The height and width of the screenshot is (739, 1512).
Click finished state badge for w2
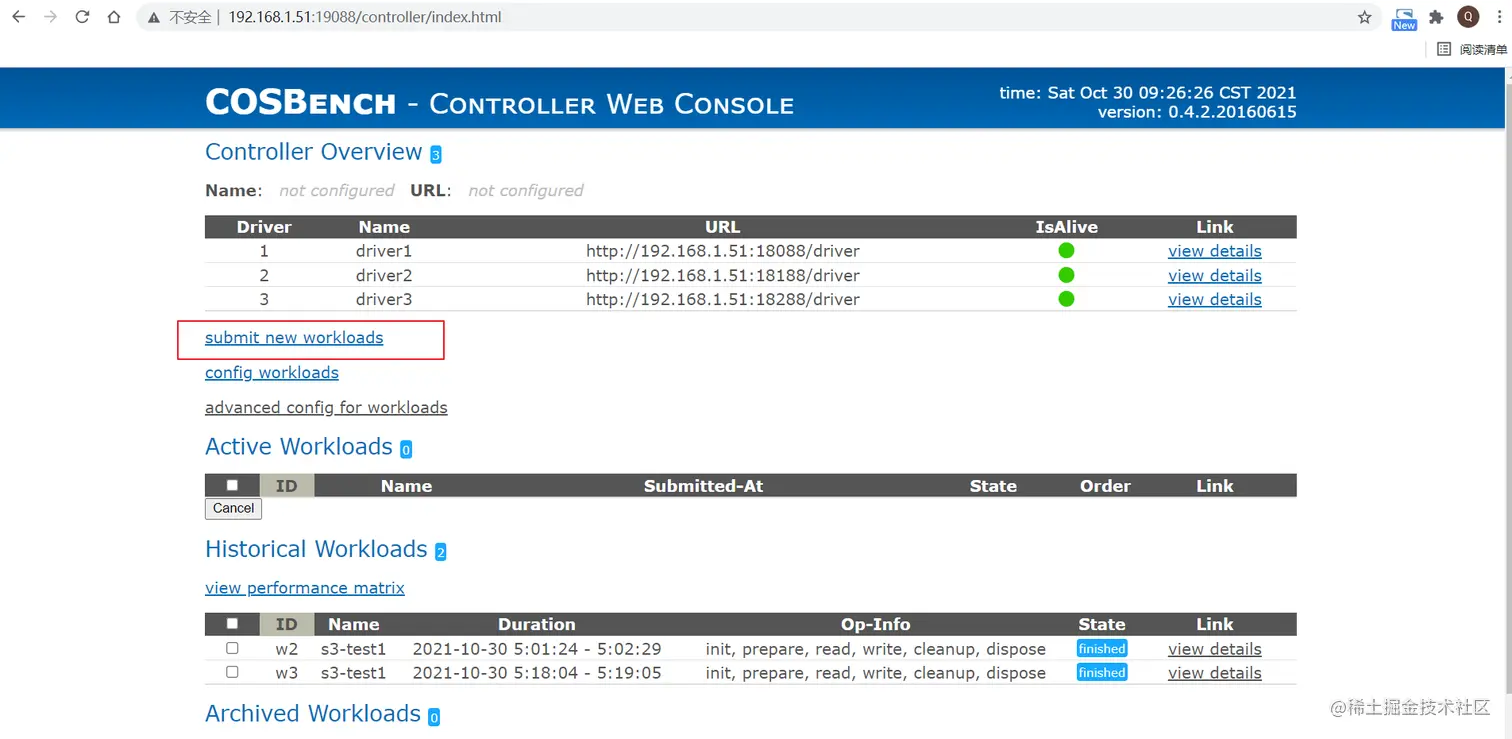(x=1102, y=649)
